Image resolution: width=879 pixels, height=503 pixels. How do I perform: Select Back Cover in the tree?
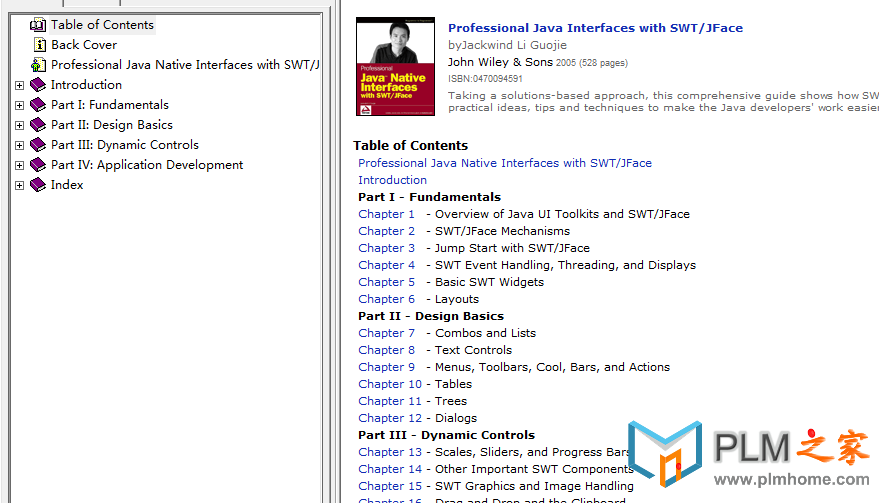coord(84,45)
